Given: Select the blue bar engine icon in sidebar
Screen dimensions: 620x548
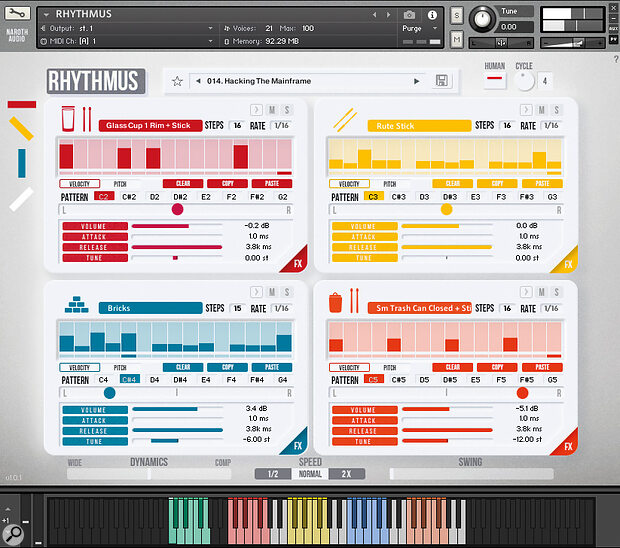Looking at the screenshot, I should [22, 163].
